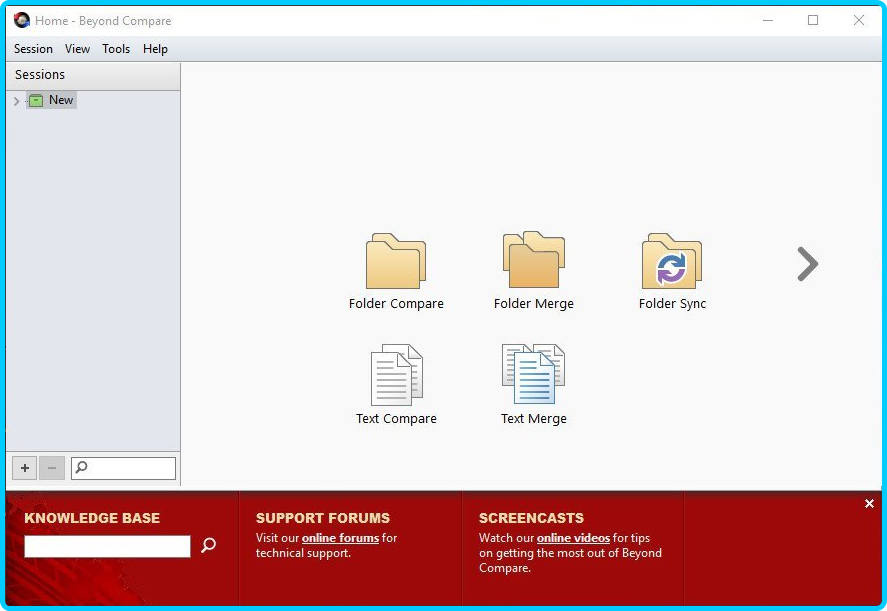The width and height of the screenshot is (887, 611).
Task: Show next page of session types
Action: (807, 264)
